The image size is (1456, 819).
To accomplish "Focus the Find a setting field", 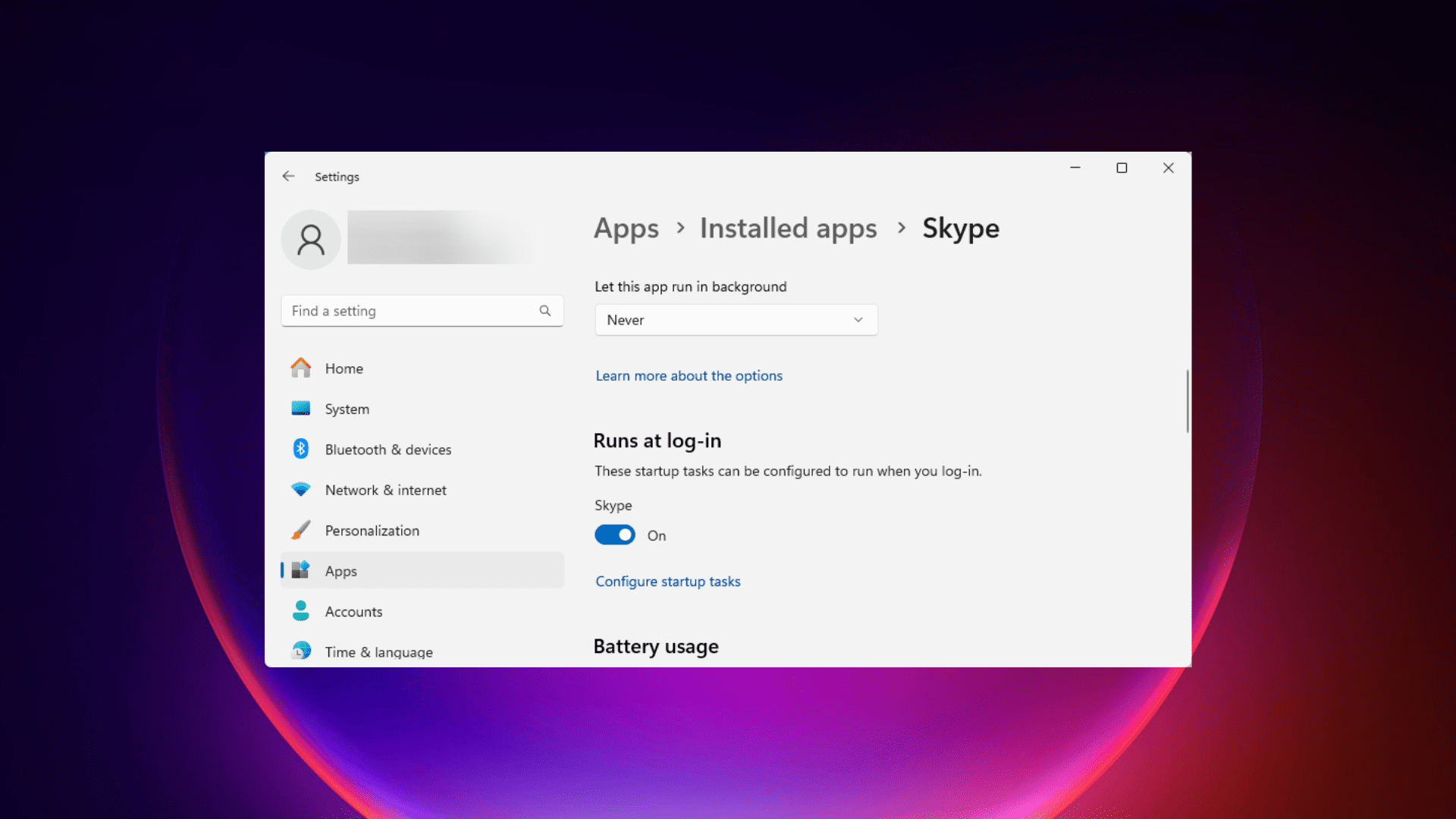I will coord(409,311).
